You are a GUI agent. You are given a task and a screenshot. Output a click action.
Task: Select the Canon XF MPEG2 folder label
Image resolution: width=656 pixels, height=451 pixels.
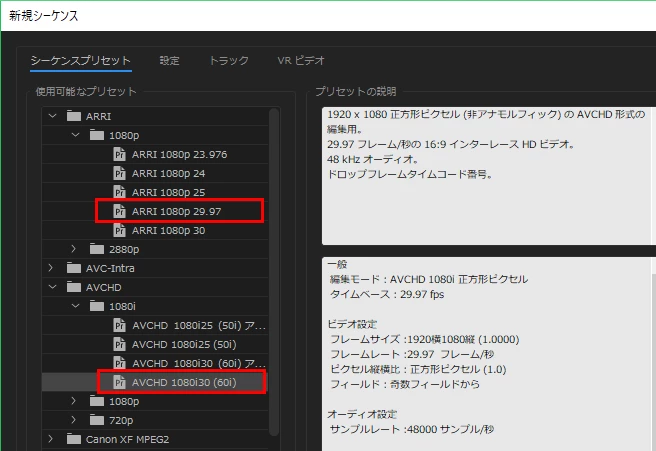click(127, 439)
